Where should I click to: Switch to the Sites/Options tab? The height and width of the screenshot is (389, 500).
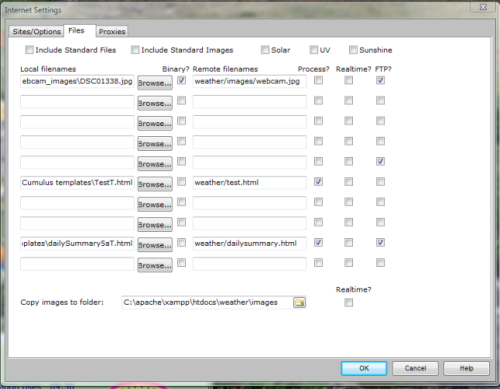[x=36, y=31]
